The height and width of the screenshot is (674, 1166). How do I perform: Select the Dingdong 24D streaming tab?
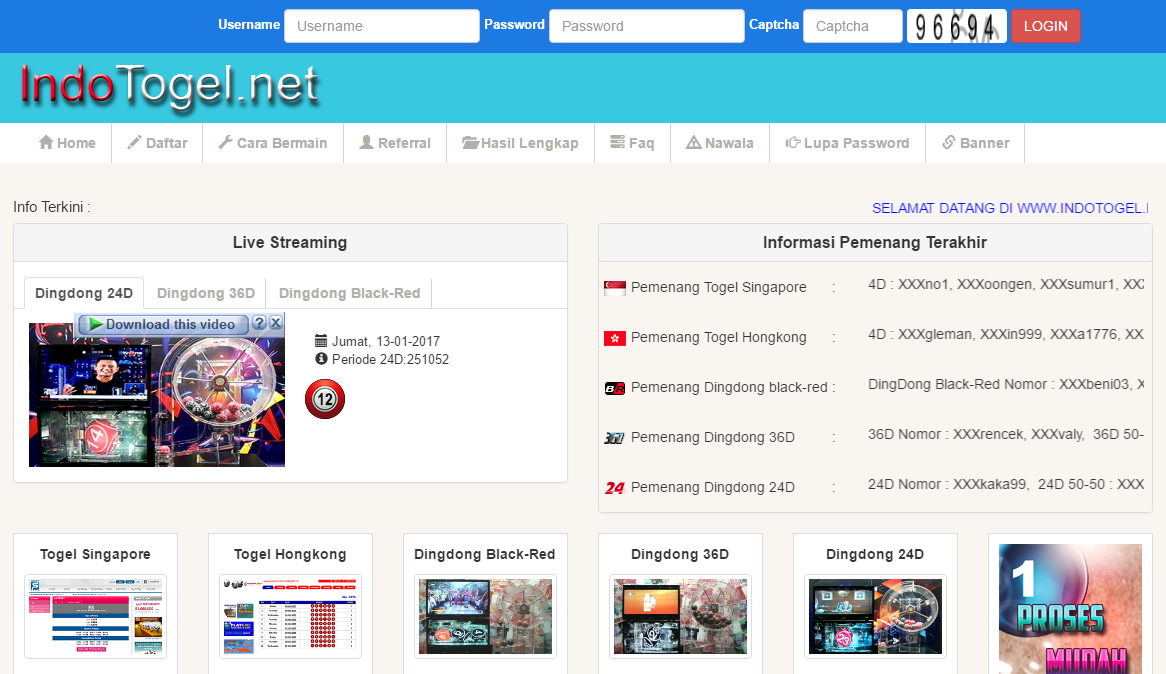pos(84,293)
